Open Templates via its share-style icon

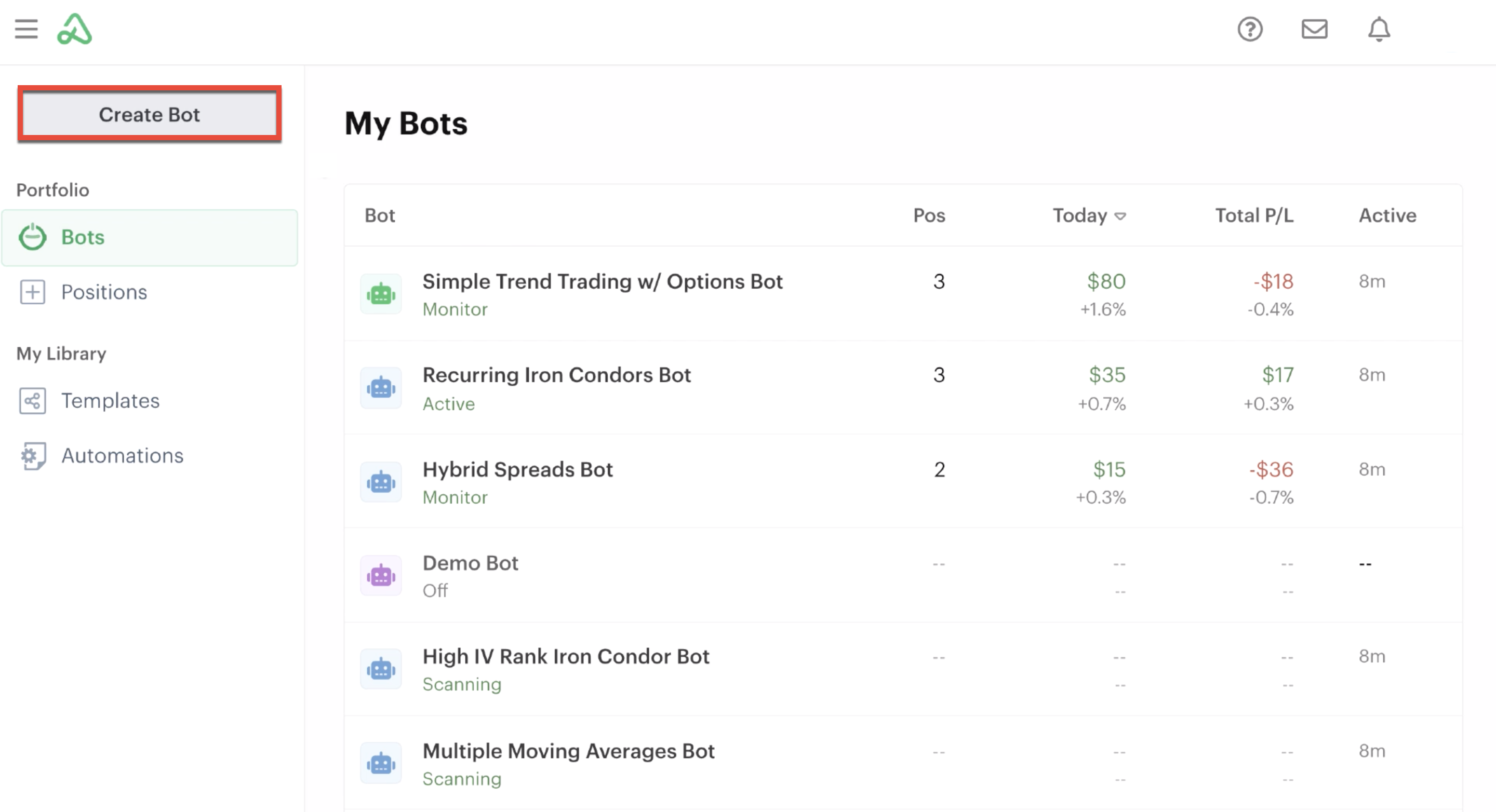coord(33,400)
